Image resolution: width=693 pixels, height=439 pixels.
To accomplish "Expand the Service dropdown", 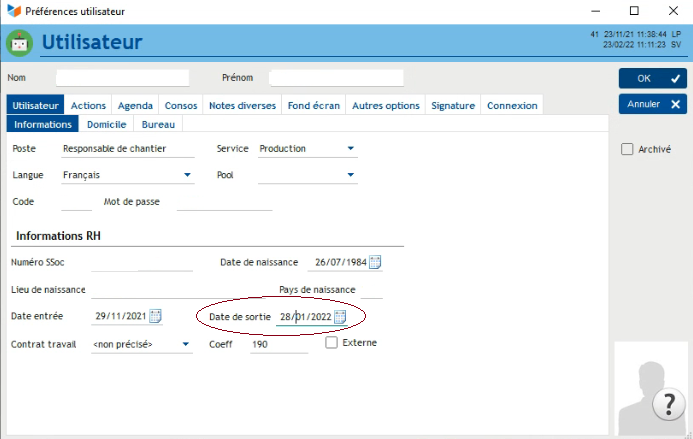I will click(x=351, y=149).
